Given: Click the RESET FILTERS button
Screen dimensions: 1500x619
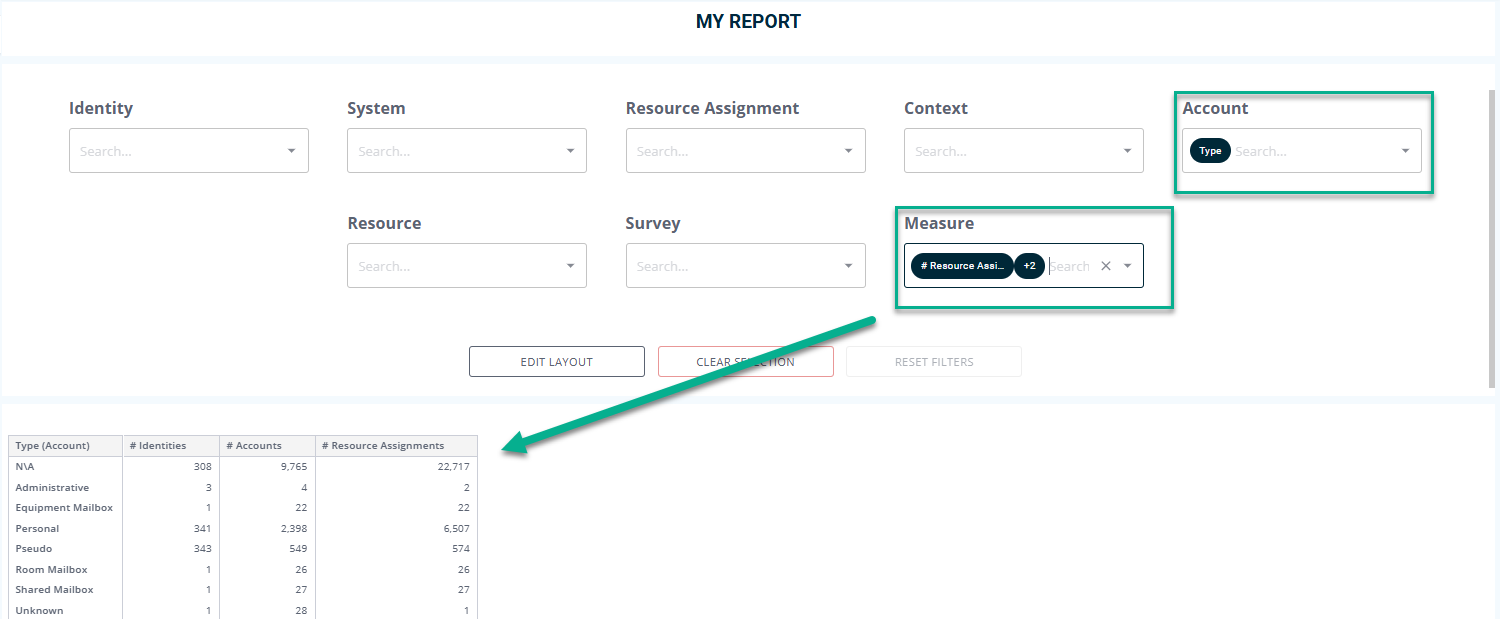Looking at the screenshot, I should click(x=933, y=361).
